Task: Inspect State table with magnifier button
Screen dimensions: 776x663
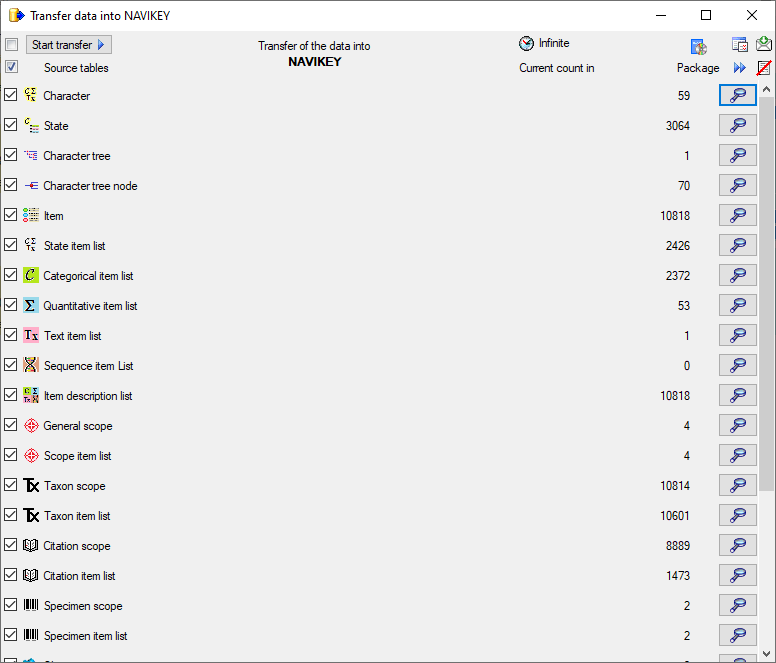Action: [737, 125]
